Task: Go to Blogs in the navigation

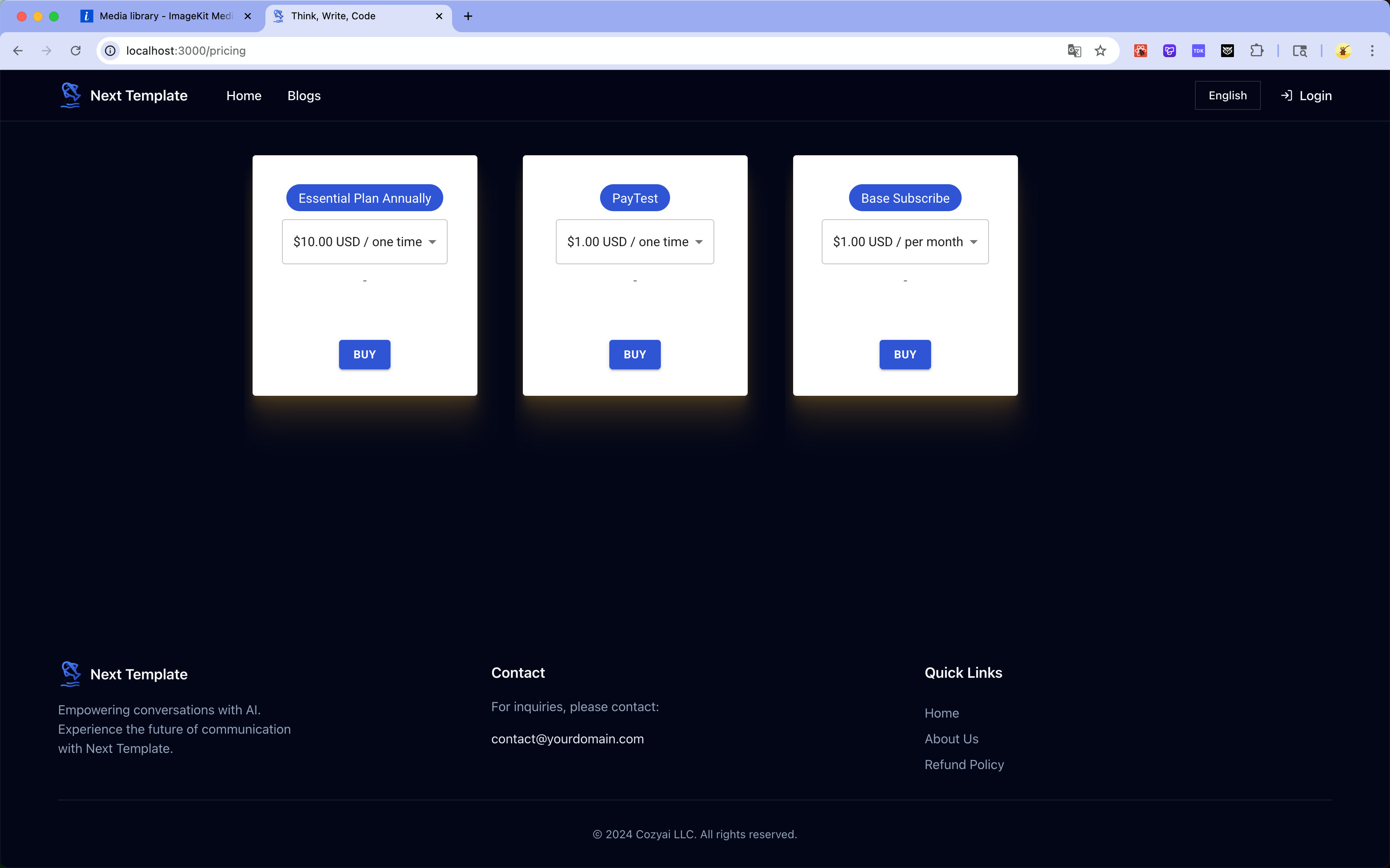Action: [304, 96]
